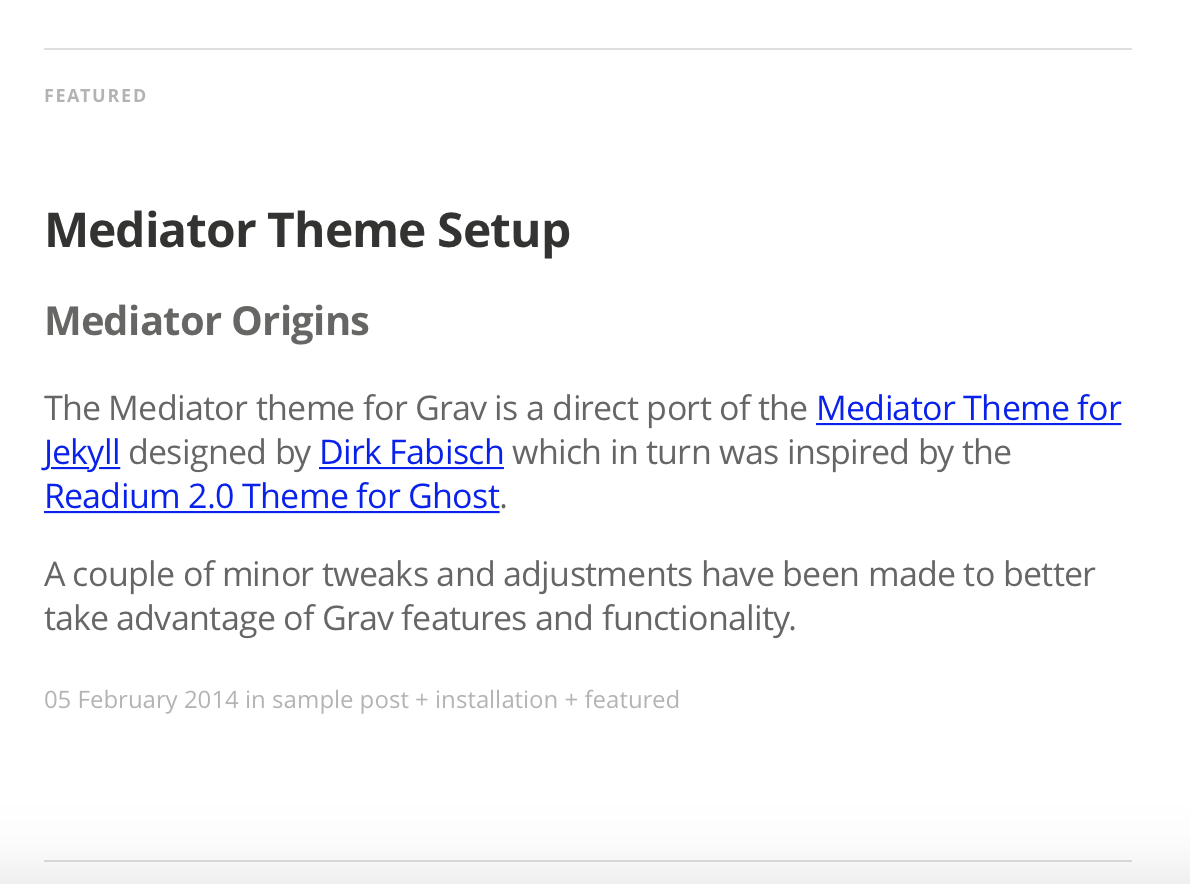Follow the "Mediator Theme for" link text
The width and height of the screenshot is (1190, 884).
tap(968, 408)
